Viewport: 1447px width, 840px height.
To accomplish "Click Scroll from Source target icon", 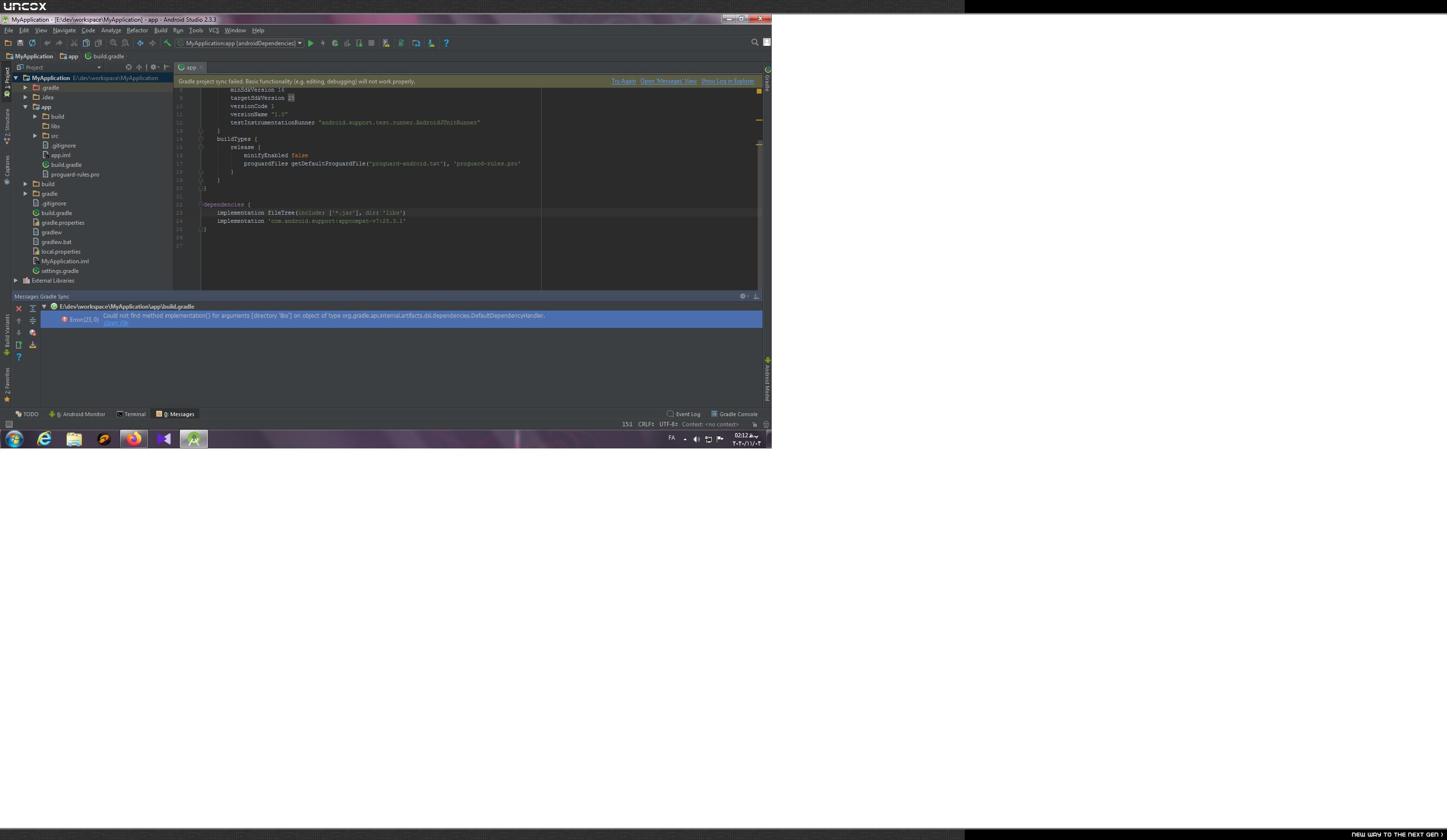I will [129, 67].
